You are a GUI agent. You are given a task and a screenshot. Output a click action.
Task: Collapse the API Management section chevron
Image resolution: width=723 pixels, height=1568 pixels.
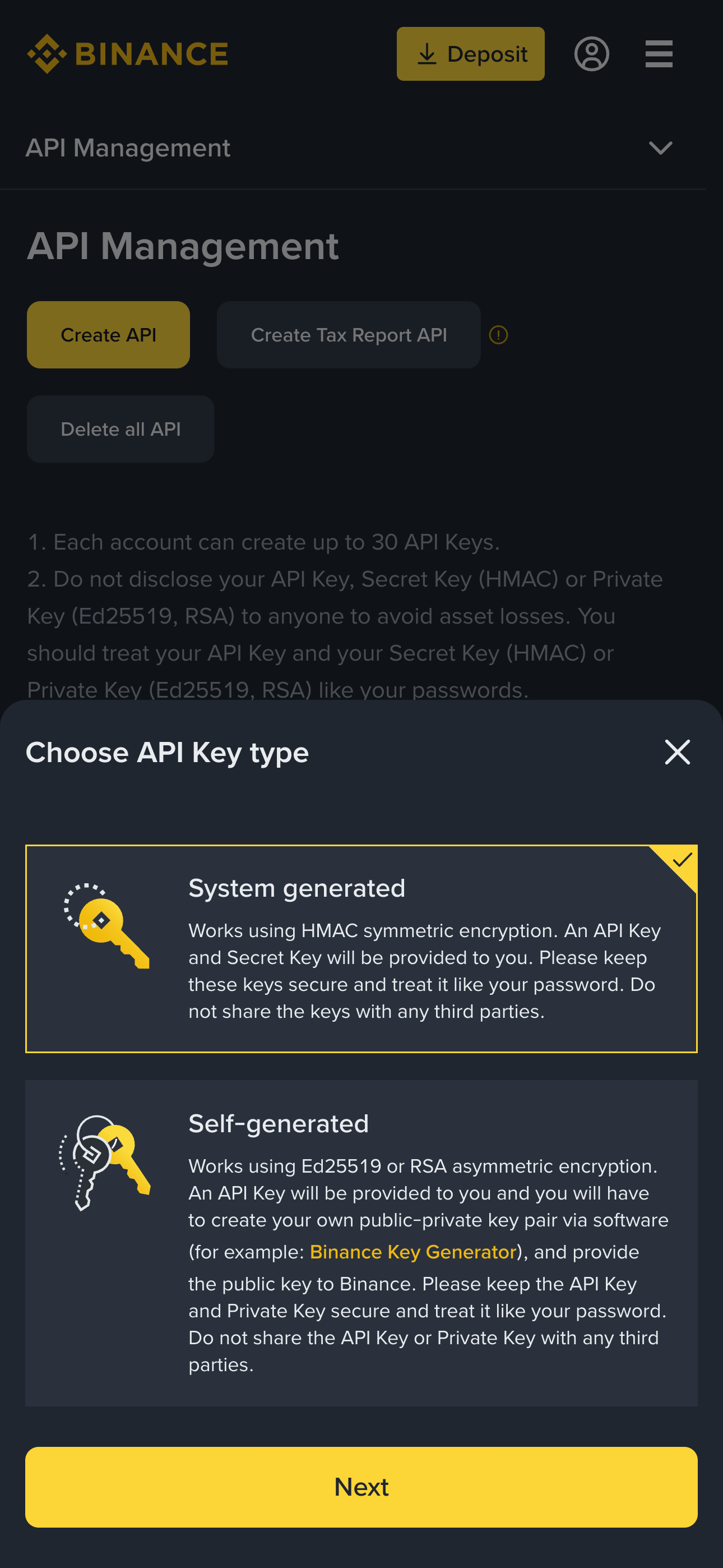pos(661,147)
